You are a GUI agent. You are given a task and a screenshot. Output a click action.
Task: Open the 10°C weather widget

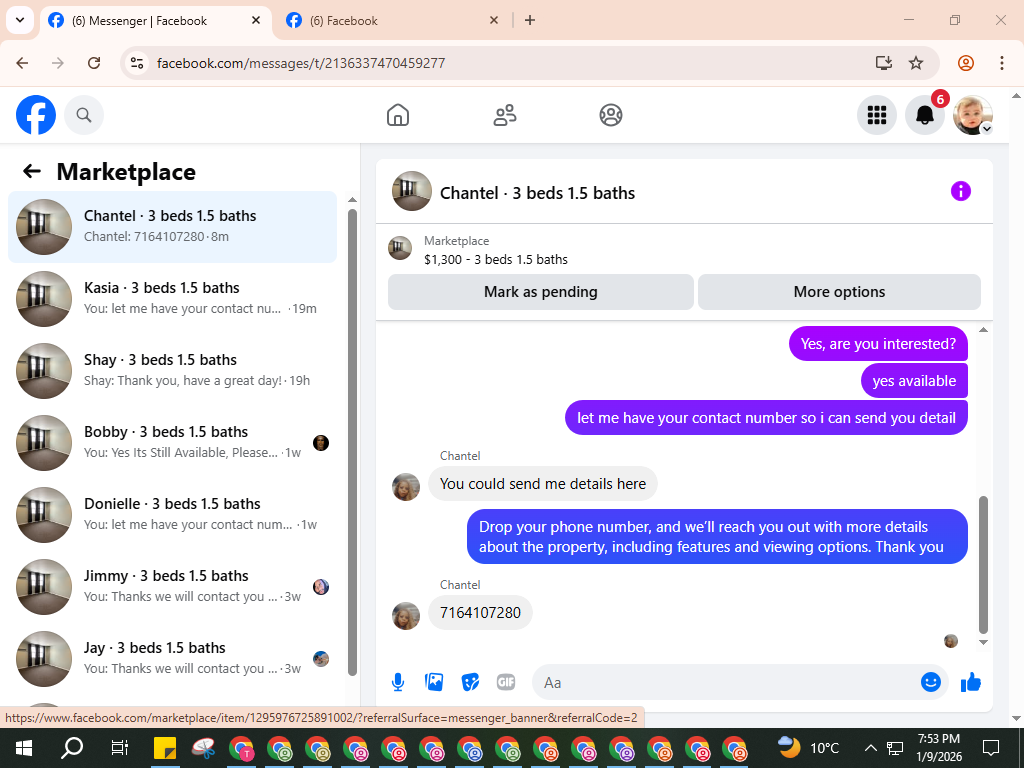pyautogui.click(x=808, y=748)
